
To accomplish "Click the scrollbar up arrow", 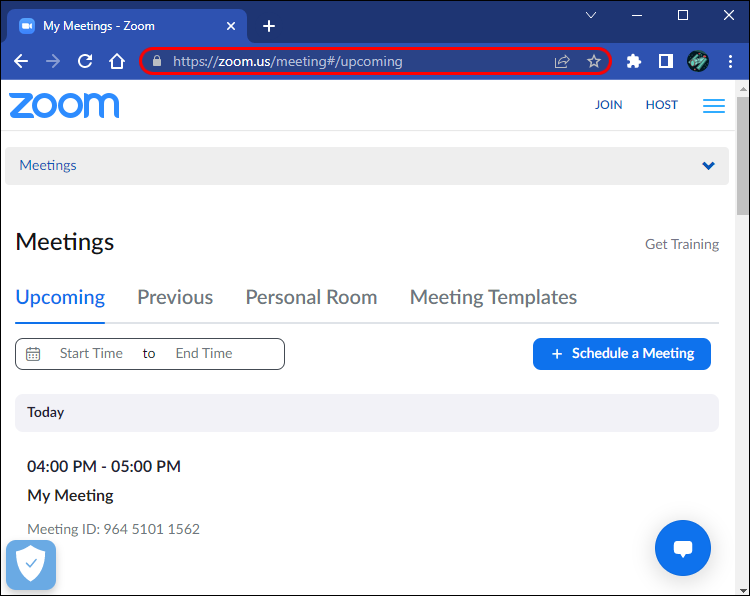I will (x=743, y=89).
